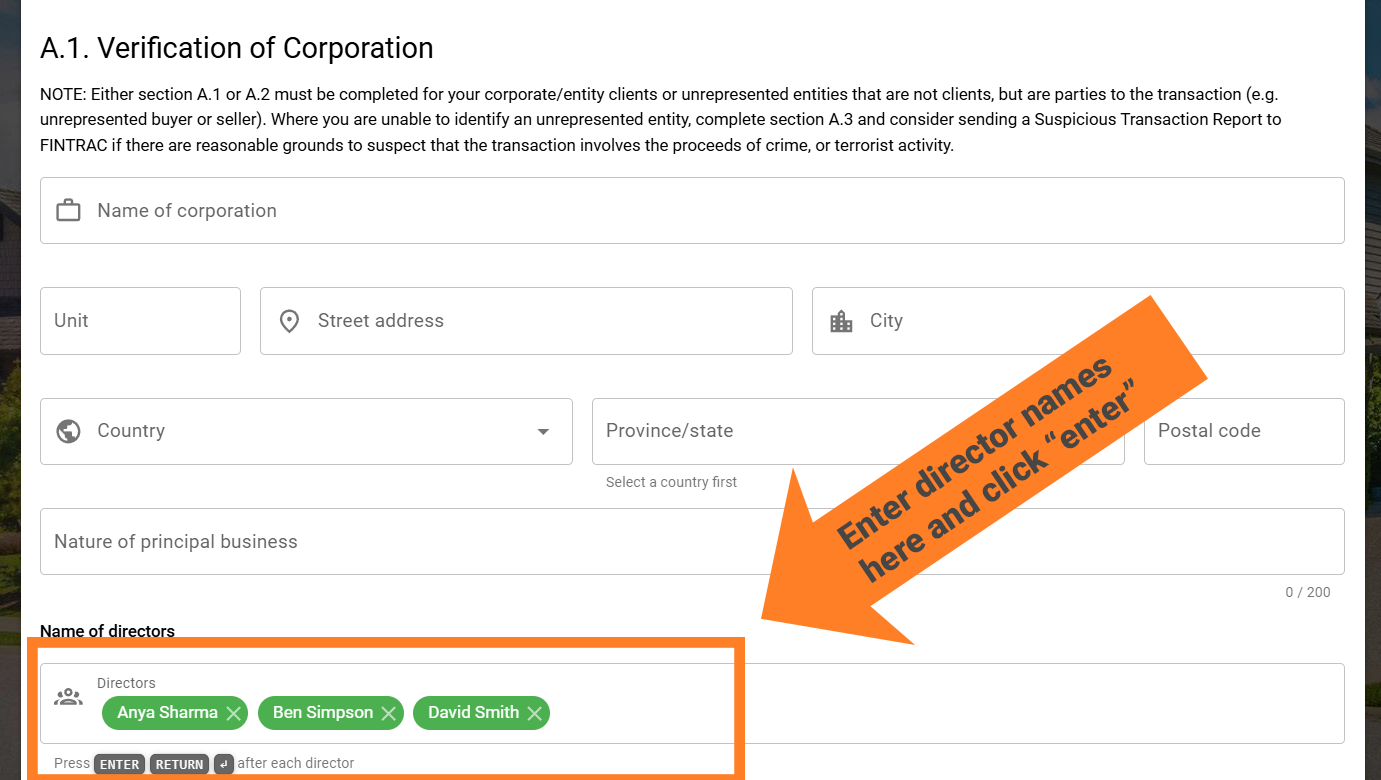Open the Province/state selector
Viewport: 1381px width, 780px height.
tap(858, 431)
